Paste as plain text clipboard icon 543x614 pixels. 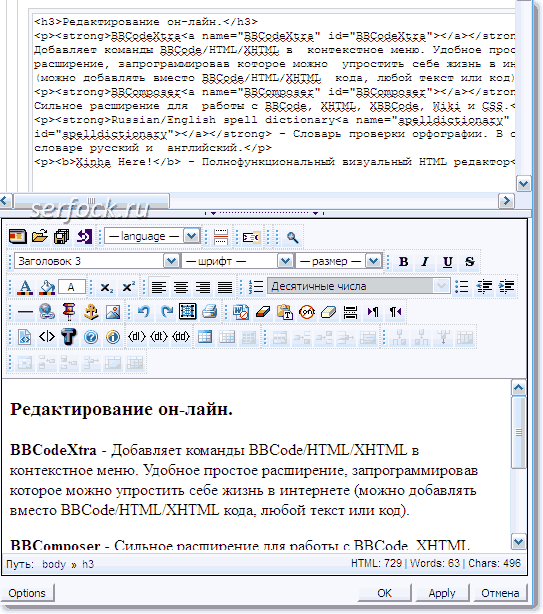pyautogui.click(x=285, y=312)
